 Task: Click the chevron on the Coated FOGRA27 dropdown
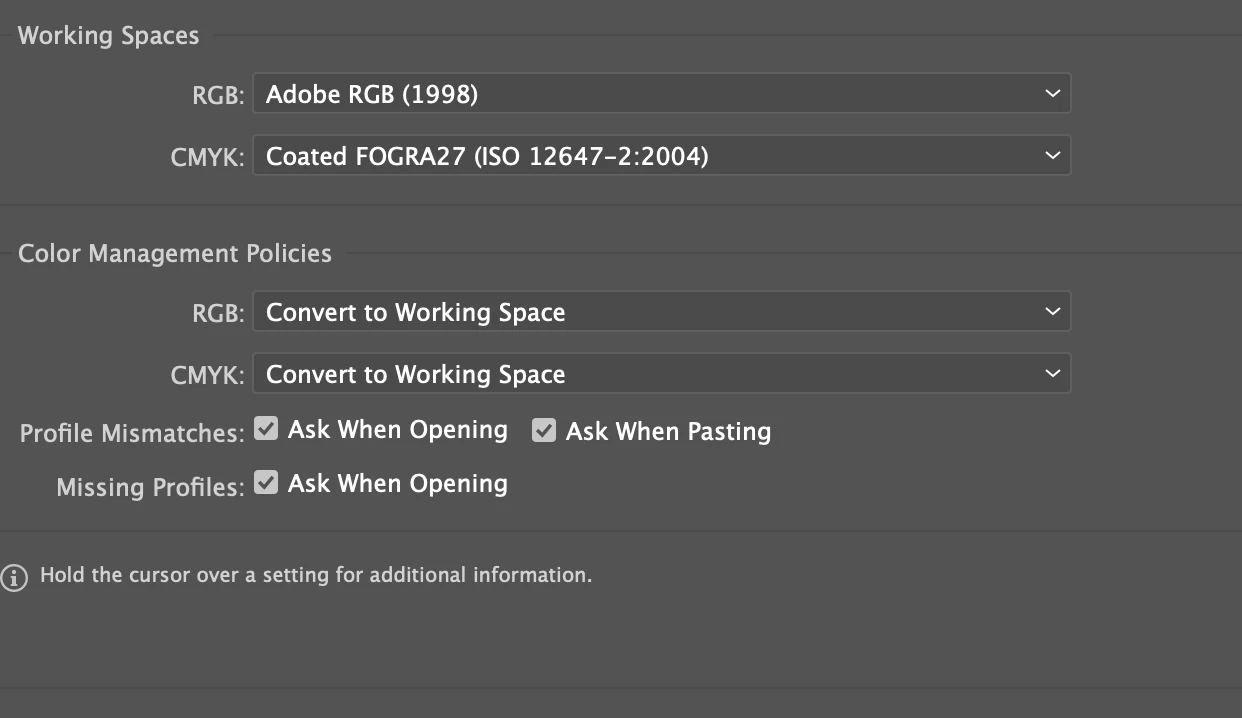1052,156
